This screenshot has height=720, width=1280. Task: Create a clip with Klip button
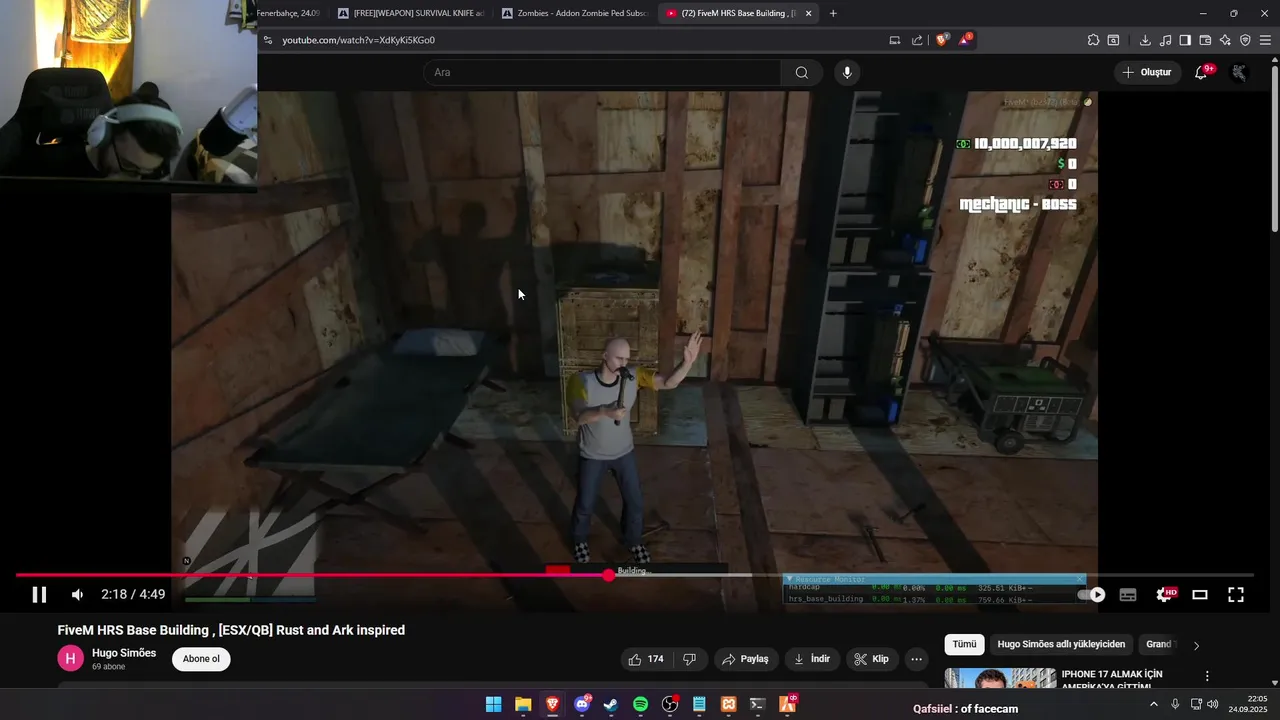(x=872, y=659)
